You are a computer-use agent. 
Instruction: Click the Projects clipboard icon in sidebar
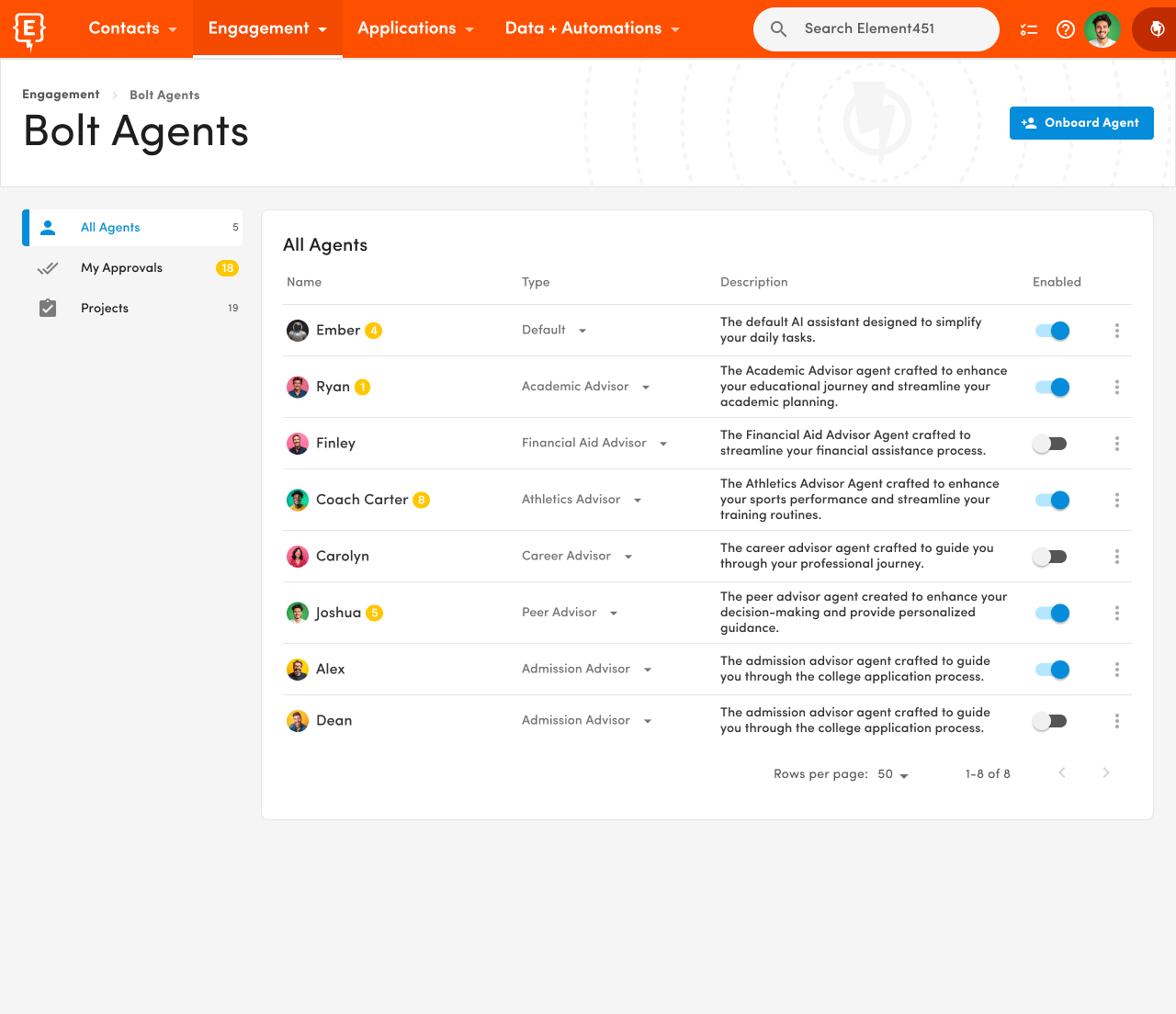point(48,308)
